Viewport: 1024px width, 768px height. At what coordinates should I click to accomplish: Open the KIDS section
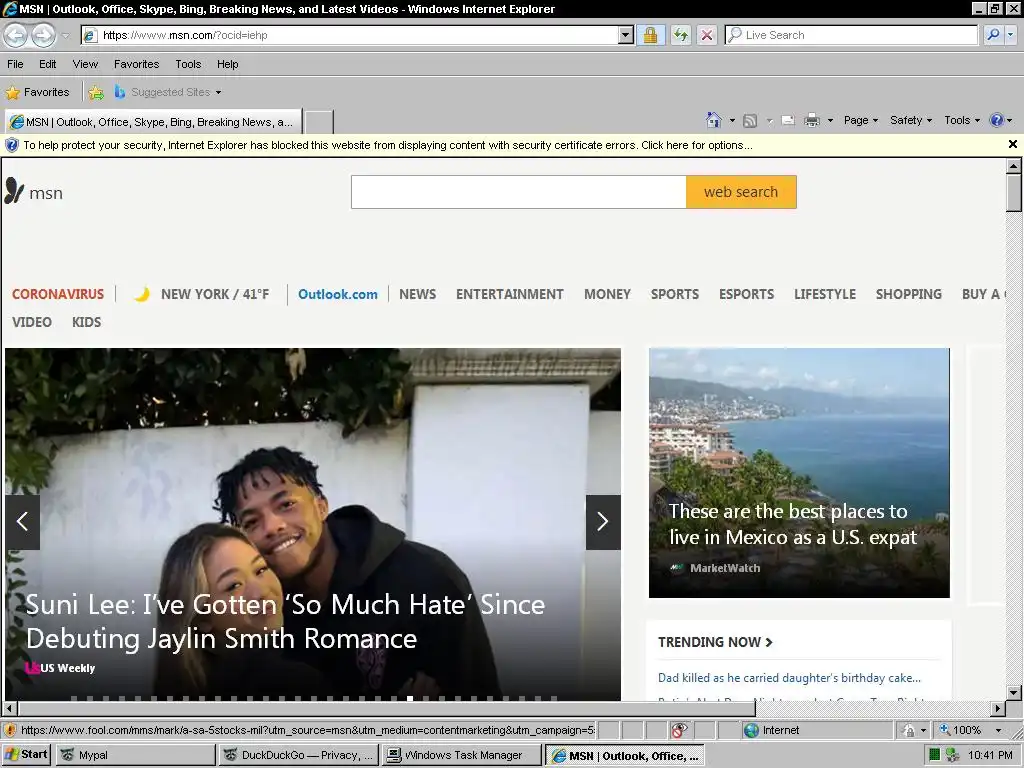pyautogui.click(x=86, y=322)
